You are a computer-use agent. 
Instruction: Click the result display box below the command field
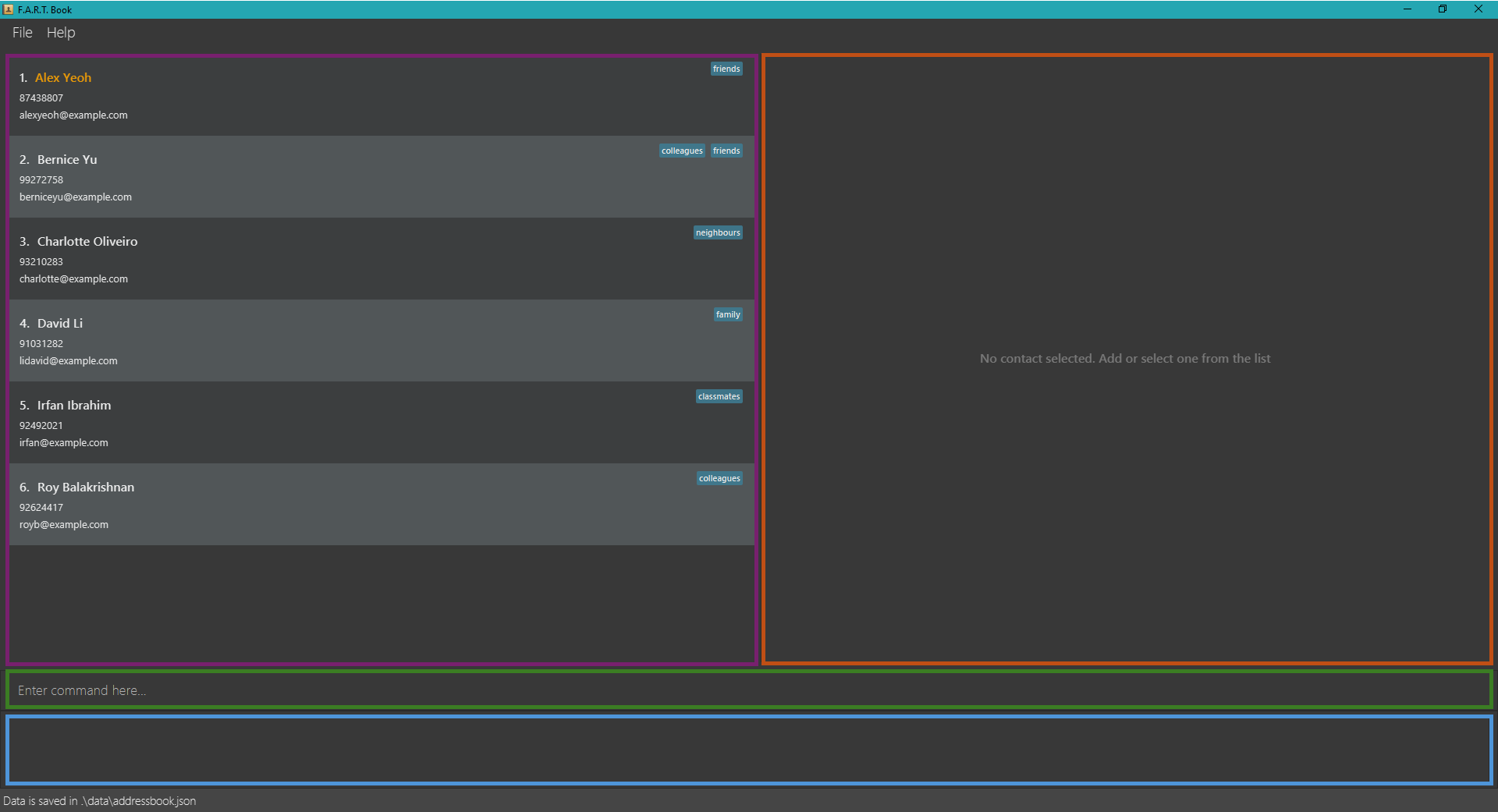coord(749,750)
